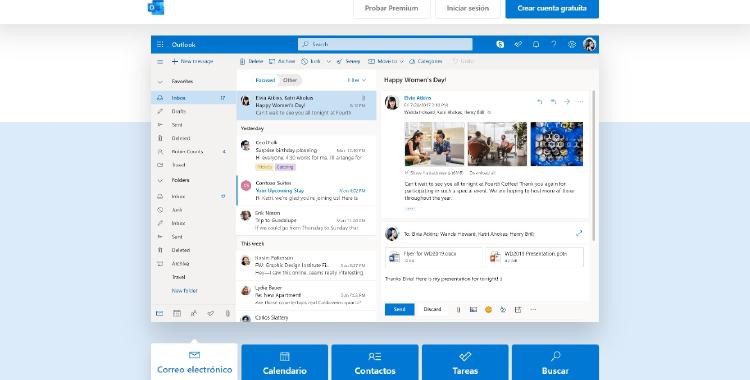Image resolution: width=750 pixels, height=380 pixels.
Task: Switch to Calendar view at the sidebar bottom
Action: tap(177, 313)
